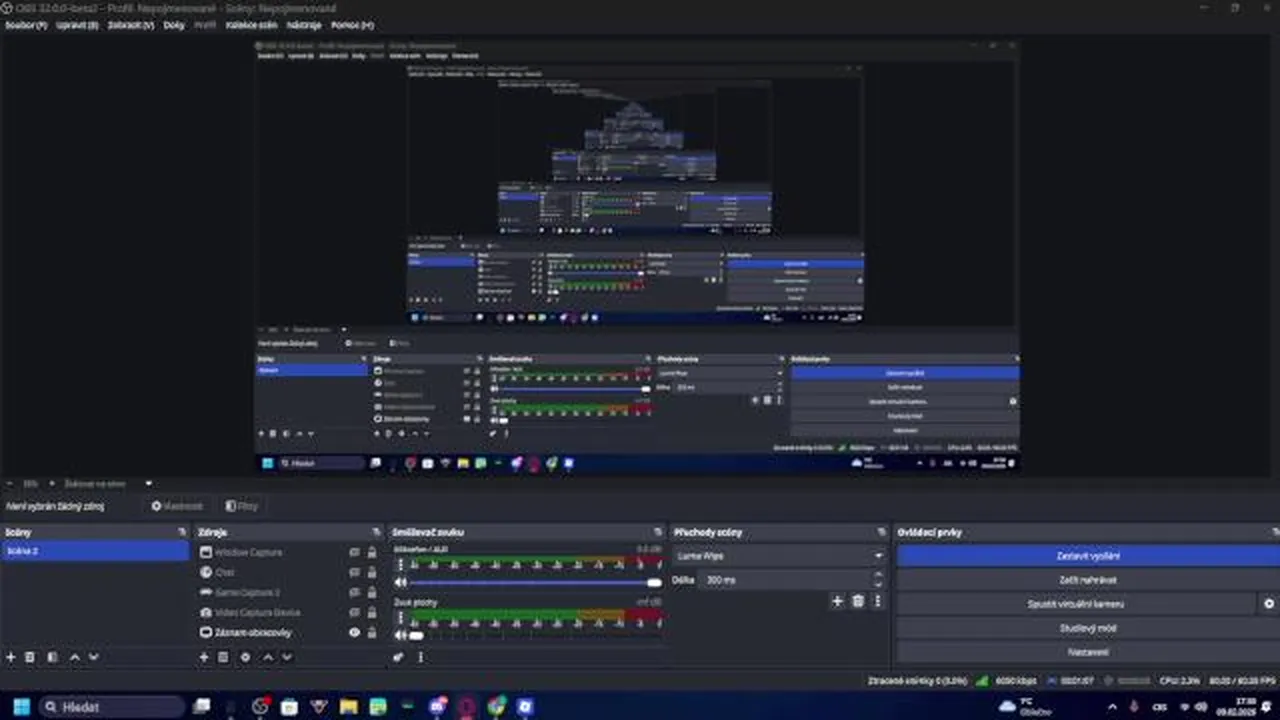Remove selected source with Zdroje trash icon

point(223,657)
